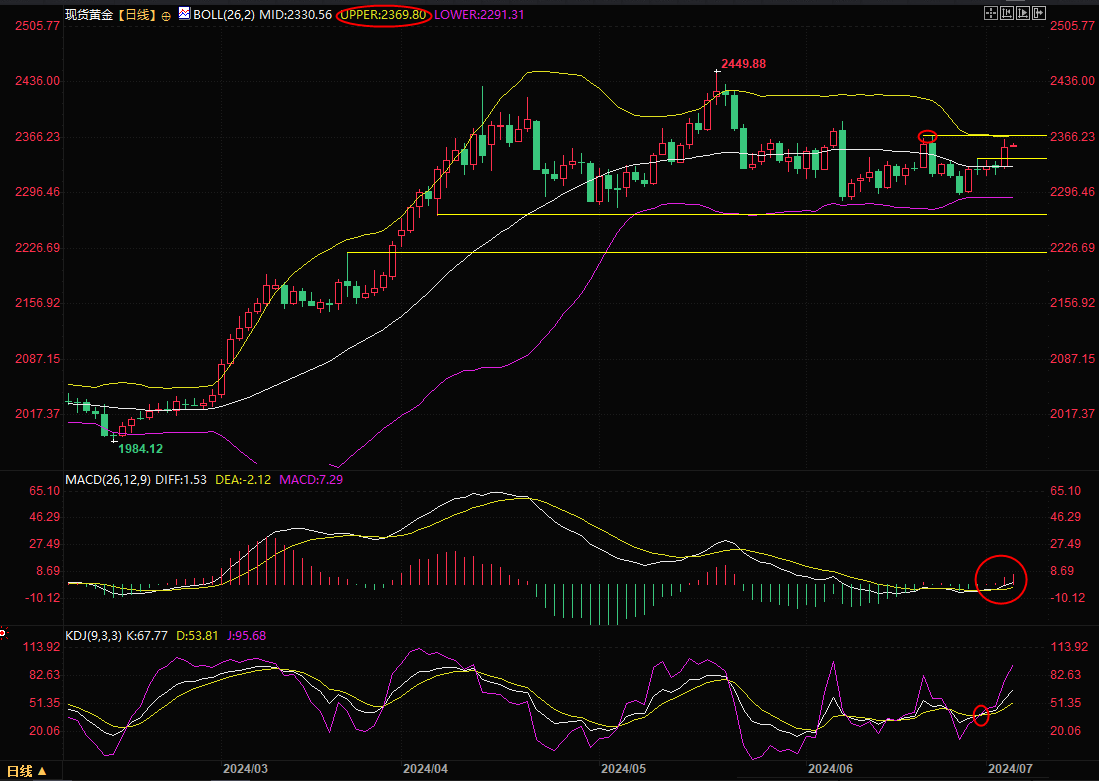Click the small circle-plus icon beside 日线

click(x=166, y=16)
